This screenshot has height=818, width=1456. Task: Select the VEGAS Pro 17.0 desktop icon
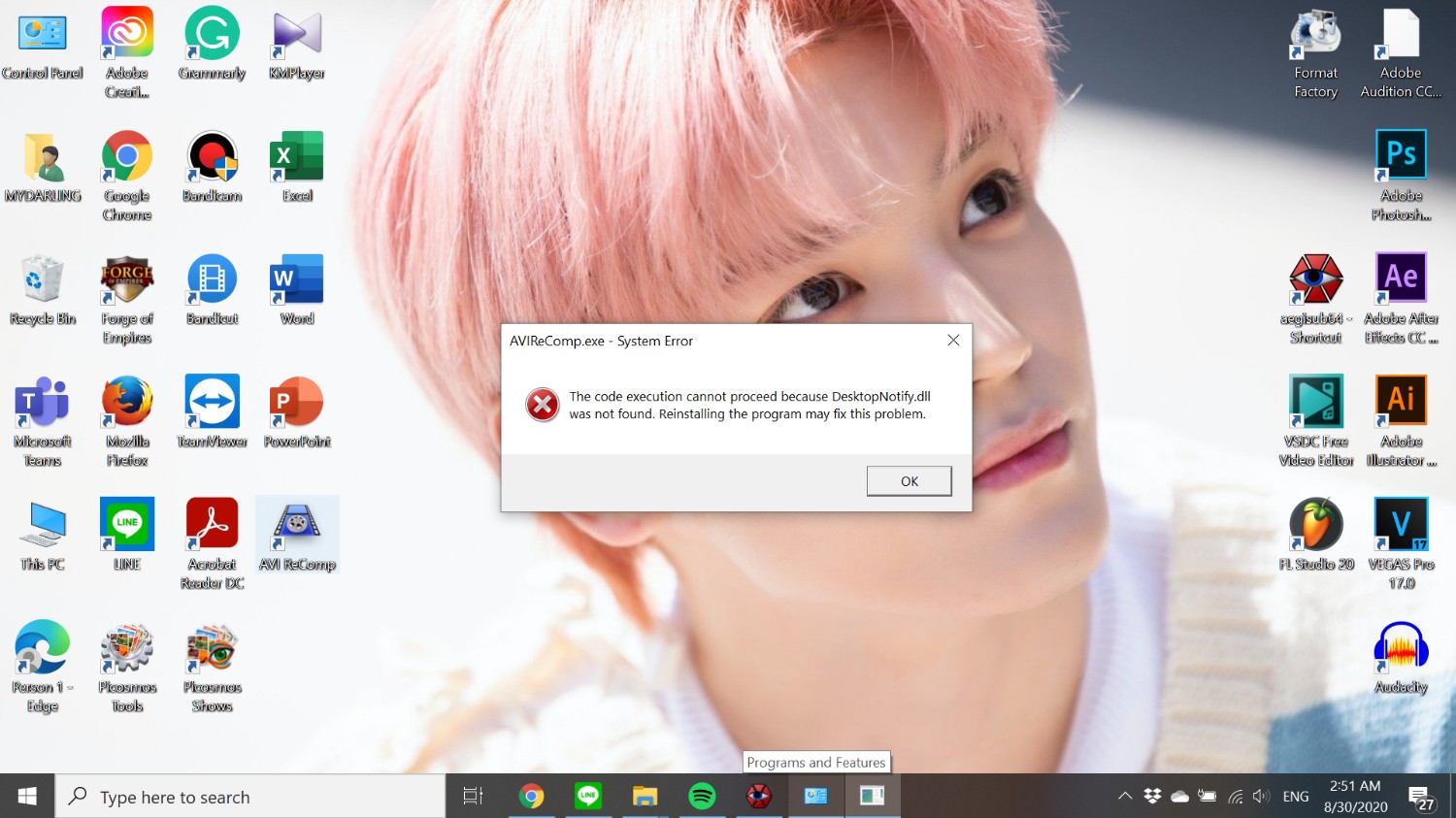(x=1401, y=545)
